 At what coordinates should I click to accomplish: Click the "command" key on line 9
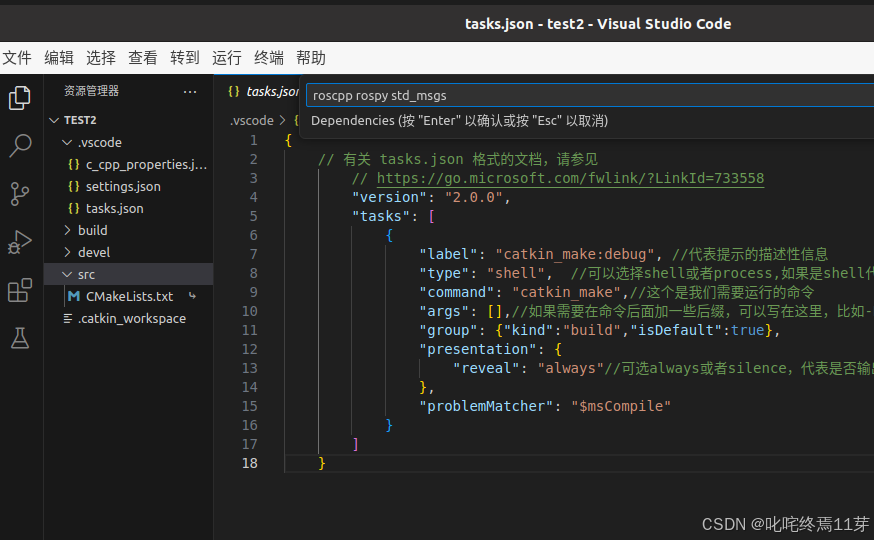[x=457, y=292]
